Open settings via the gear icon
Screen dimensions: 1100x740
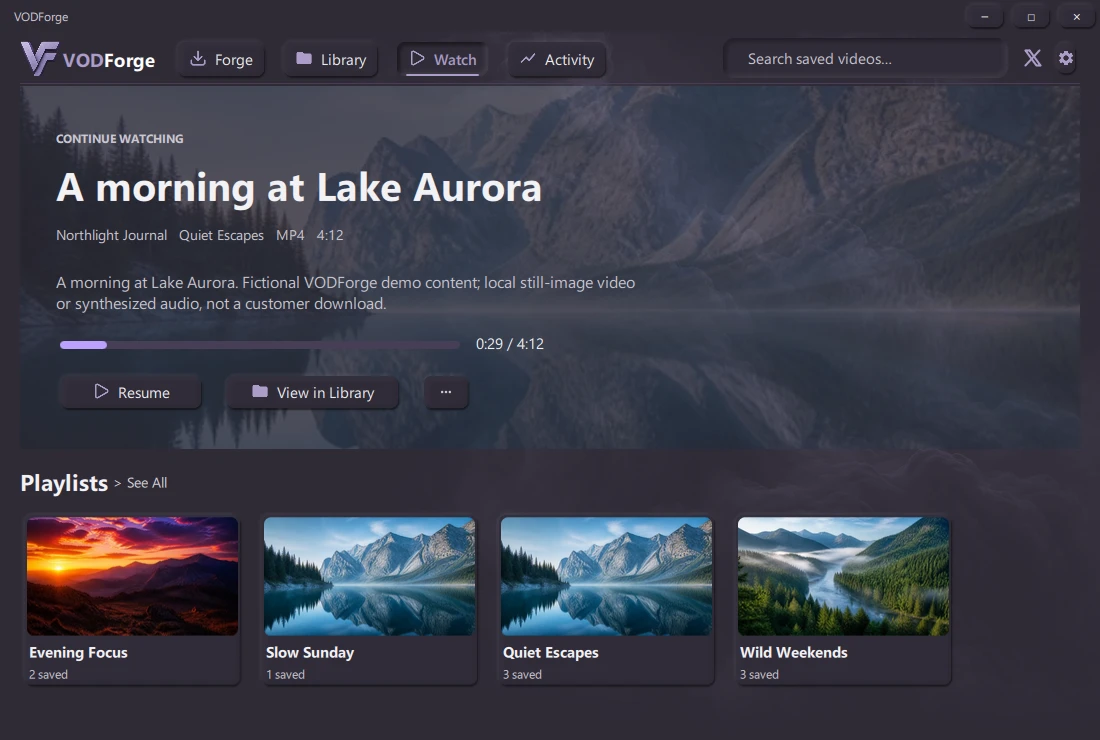pyautogui.click(x=1066, y=58)
